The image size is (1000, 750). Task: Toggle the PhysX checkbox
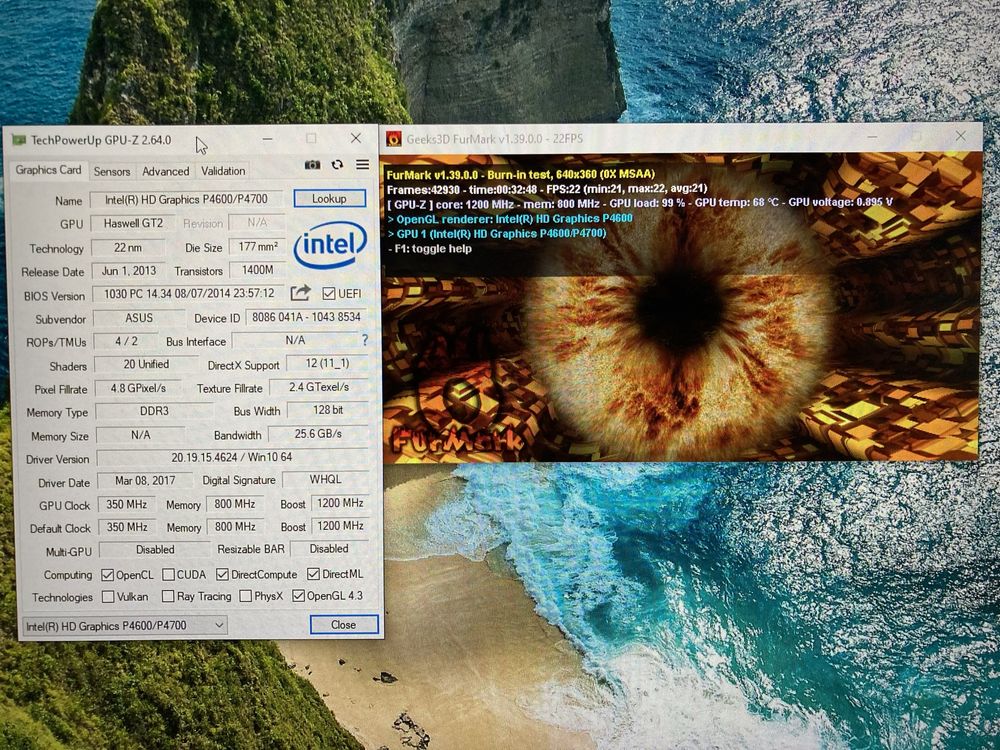point(246,596)
